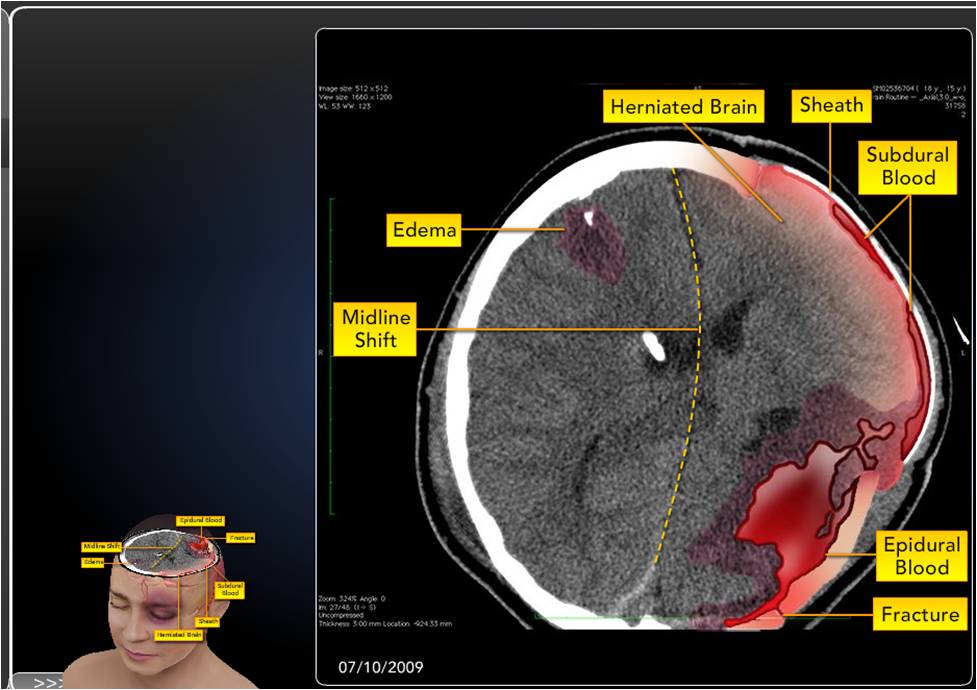Select the Edema label on CT scan

[x=423, y=231]
